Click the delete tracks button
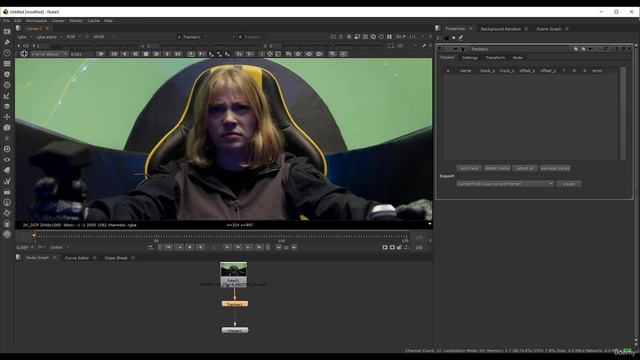This screenshot has width=640, height=360. pyautogui.click(x=497, y=168)
